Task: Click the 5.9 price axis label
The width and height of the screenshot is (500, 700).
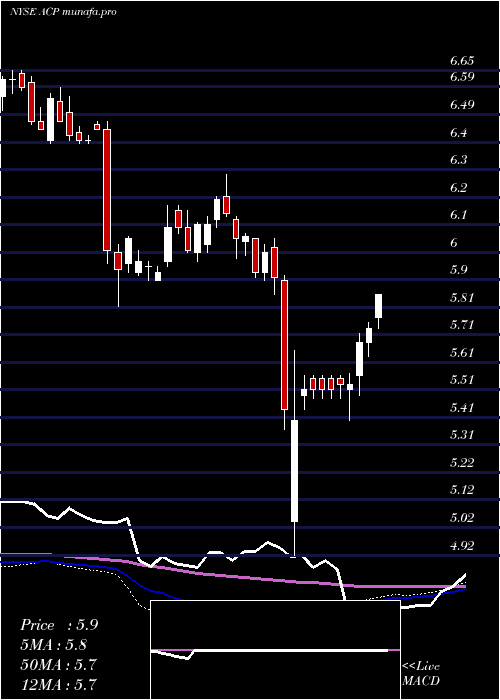Action: point(458,270)
